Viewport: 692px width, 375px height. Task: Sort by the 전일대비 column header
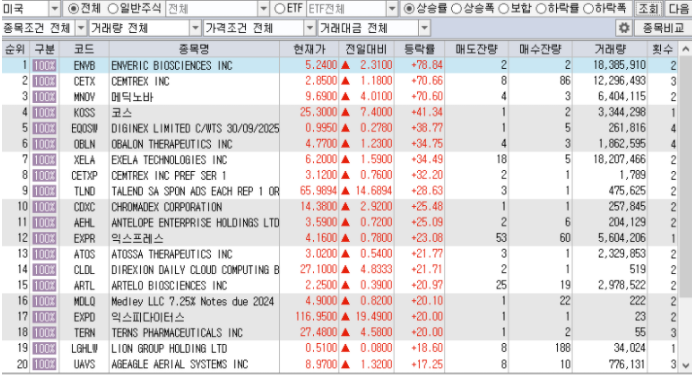(366, 49)
